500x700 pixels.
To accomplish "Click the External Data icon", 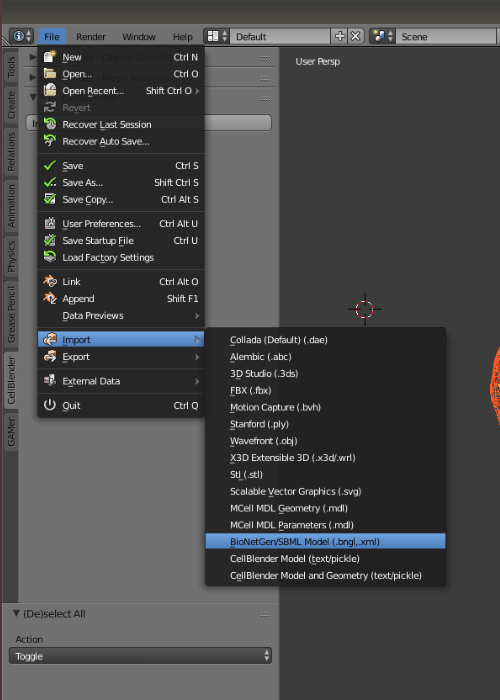I will [x=50, y=381].
